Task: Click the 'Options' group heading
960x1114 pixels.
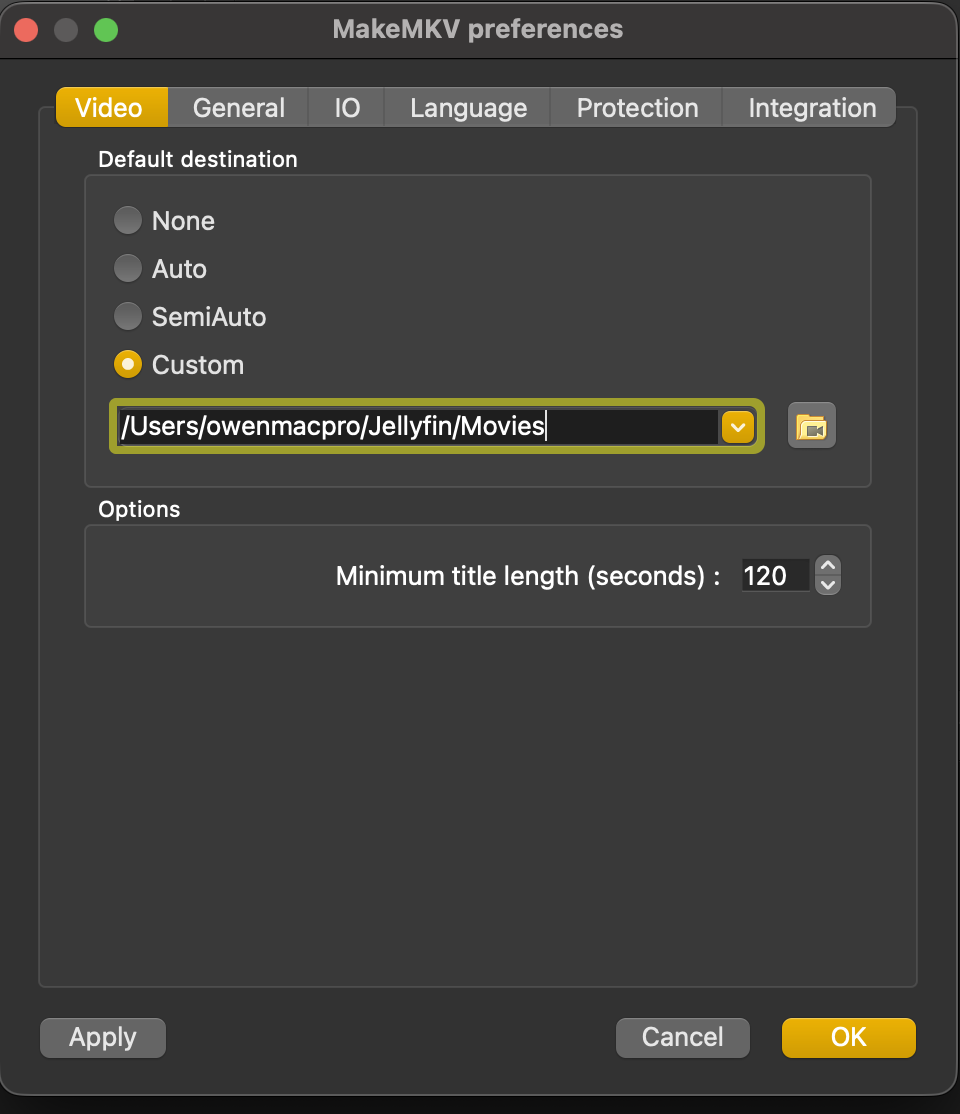Action: (x=139, y=509)
